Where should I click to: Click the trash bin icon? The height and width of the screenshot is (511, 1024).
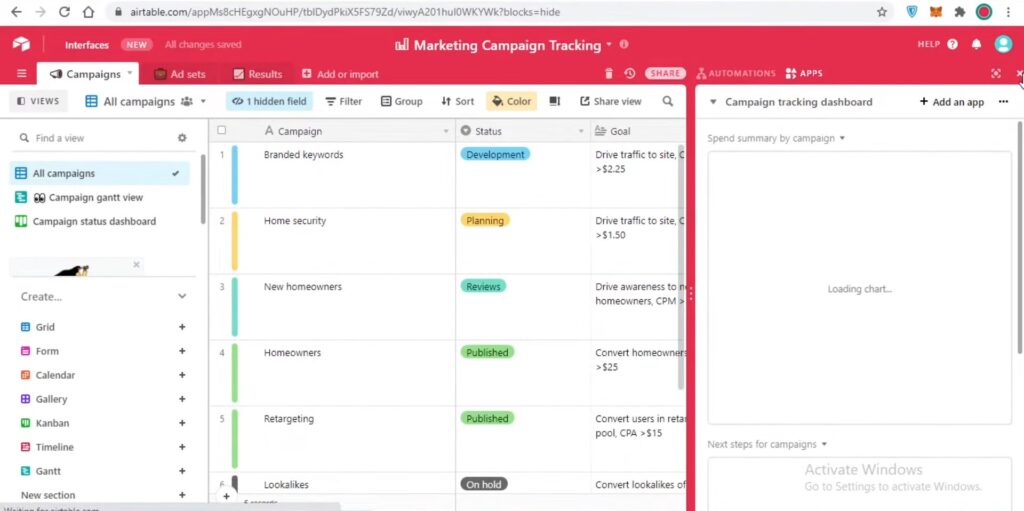pos(609,74)
